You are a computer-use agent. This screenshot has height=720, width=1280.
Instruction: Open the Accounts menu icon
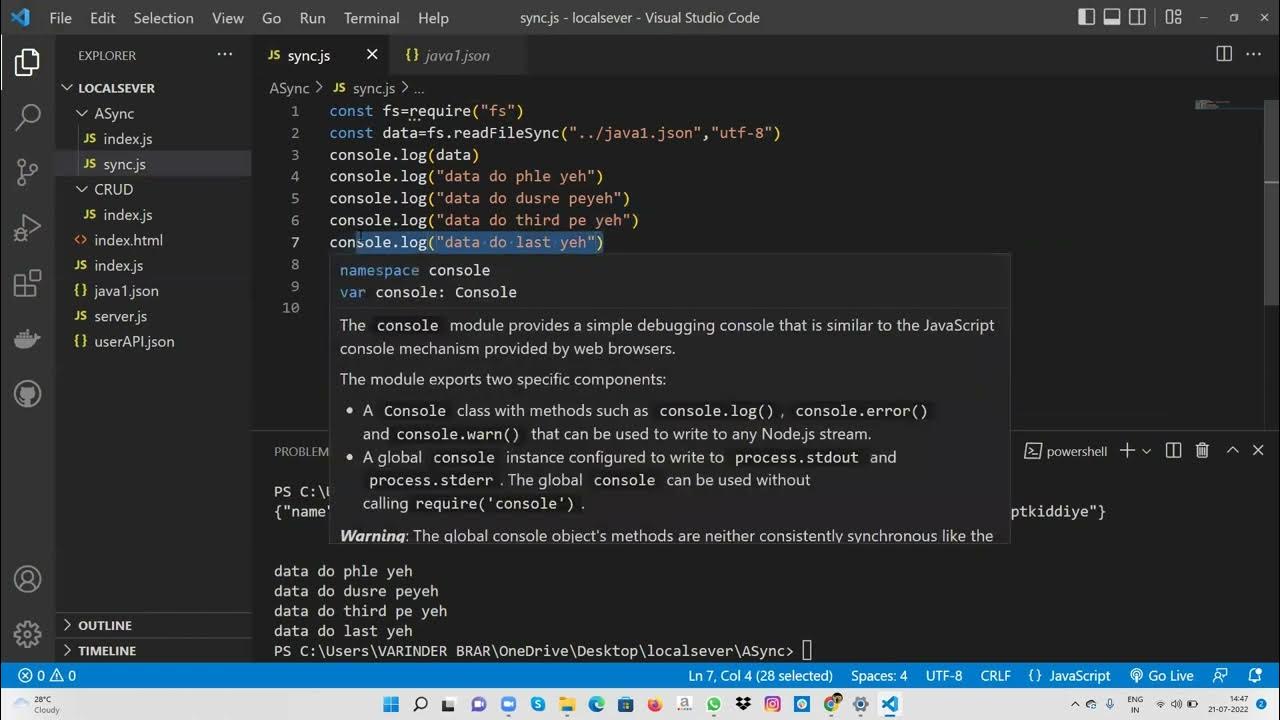(x=27, y=579)
